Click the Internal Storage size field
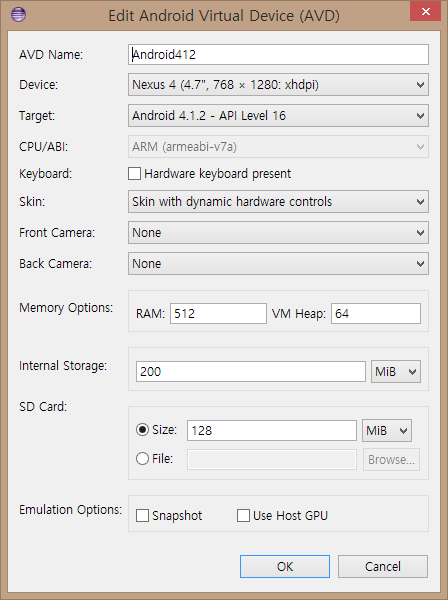 (251, 372)
